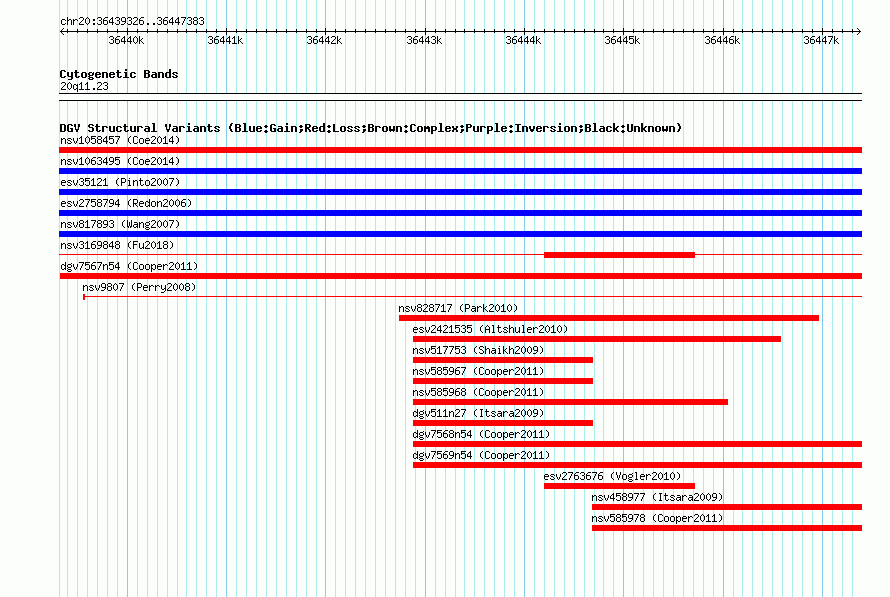Select the blue gain bar for nsv1063495
Image resolution: width=890 pixels, height=597 pixels.
460,171
